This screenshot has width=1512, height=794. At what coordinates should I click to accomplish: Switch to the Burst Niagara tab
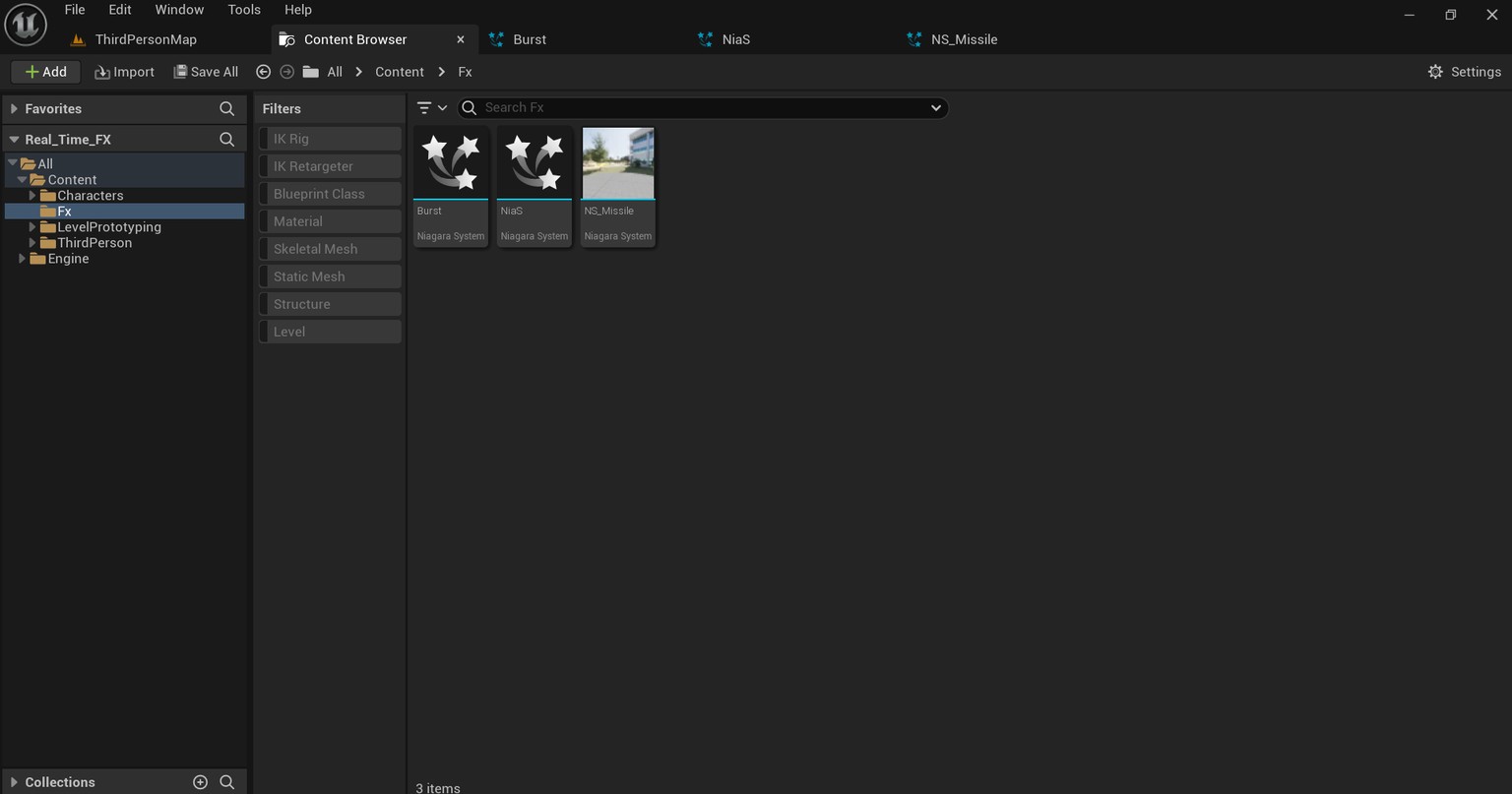click(x=530, y=39)
